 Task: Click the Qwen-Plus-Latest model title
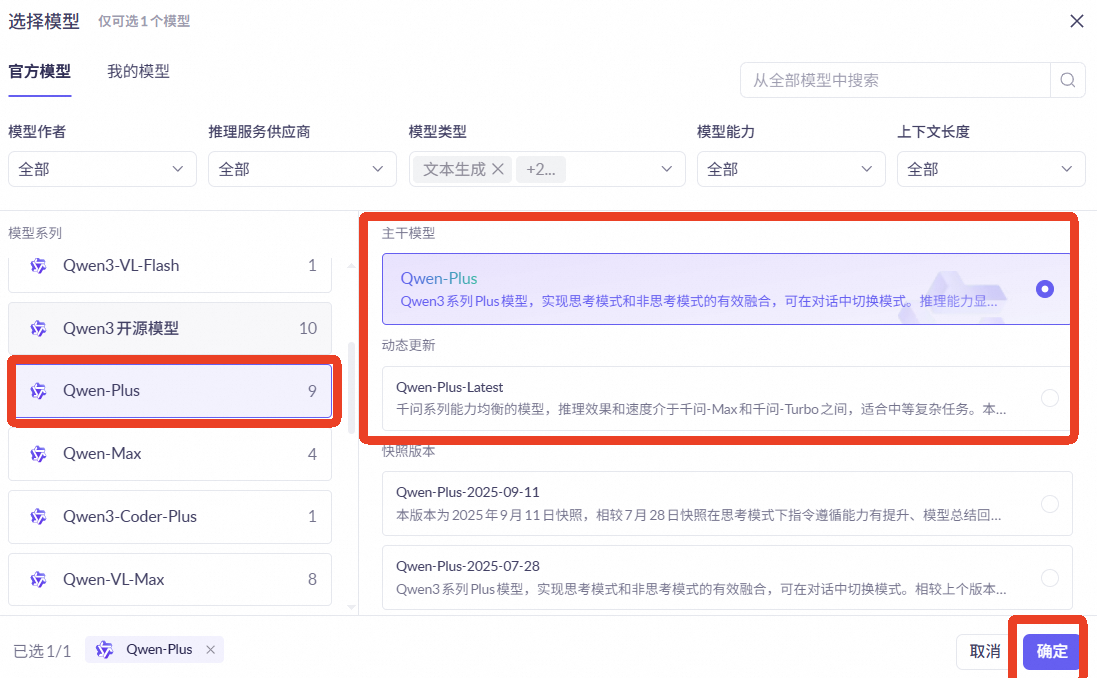[449, 387]
